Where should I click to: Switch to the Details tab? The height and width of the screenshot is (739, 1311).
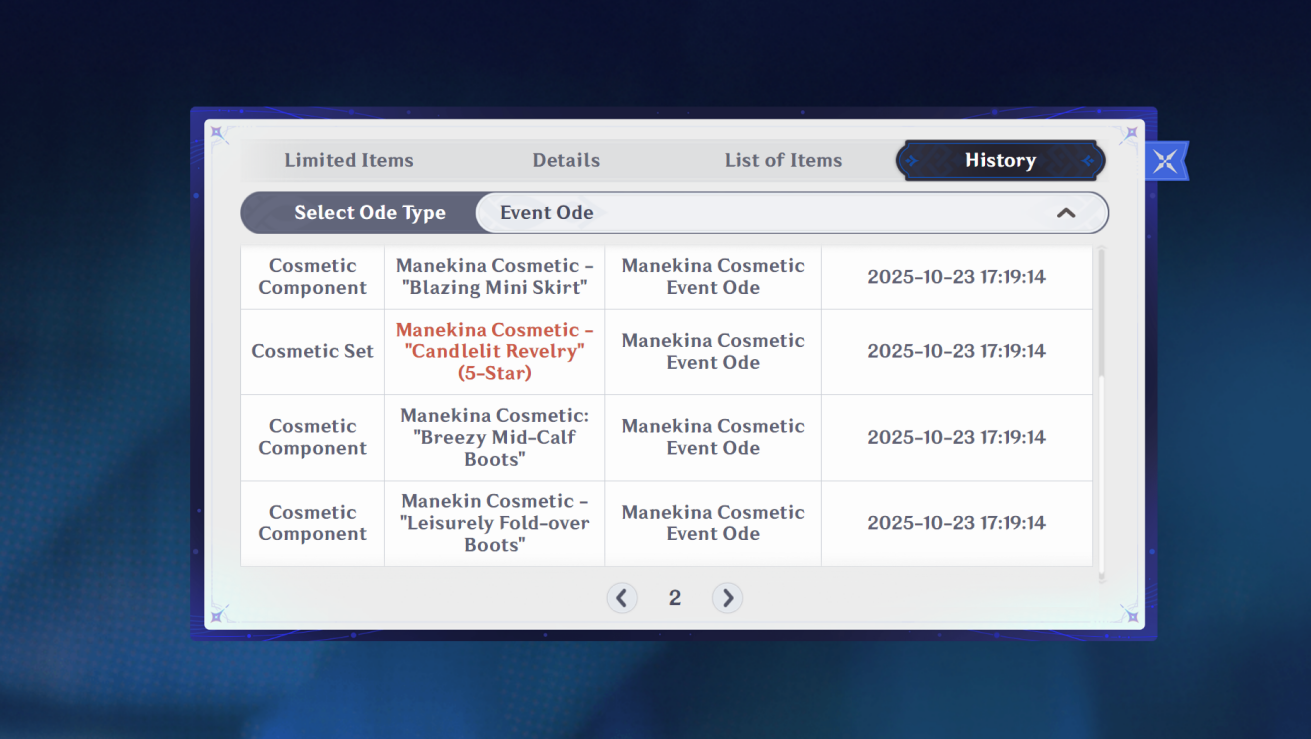click(566, 160)
